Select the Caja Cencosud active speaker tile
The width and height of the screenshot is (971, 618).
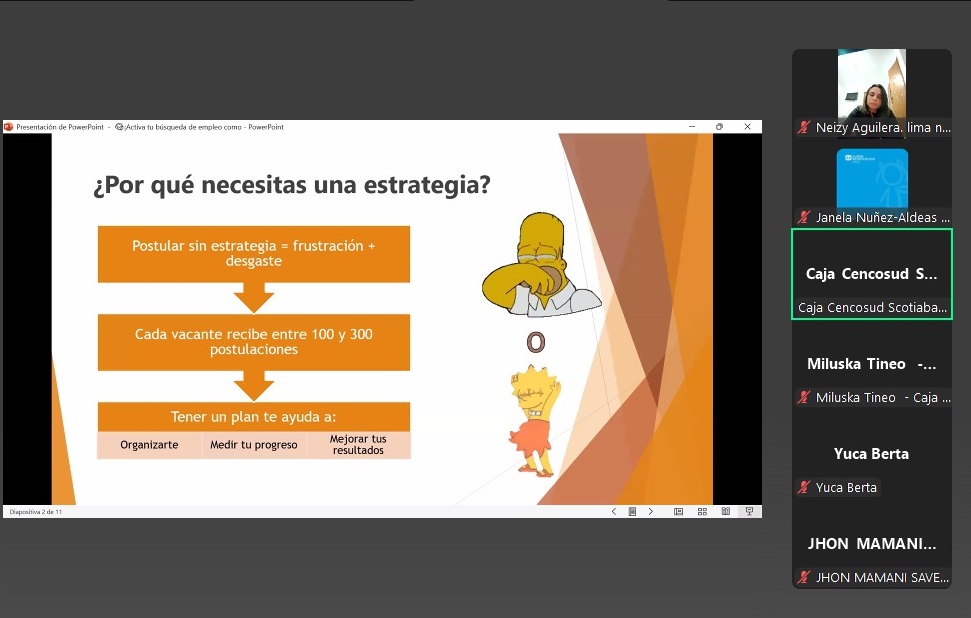point(871,274)
